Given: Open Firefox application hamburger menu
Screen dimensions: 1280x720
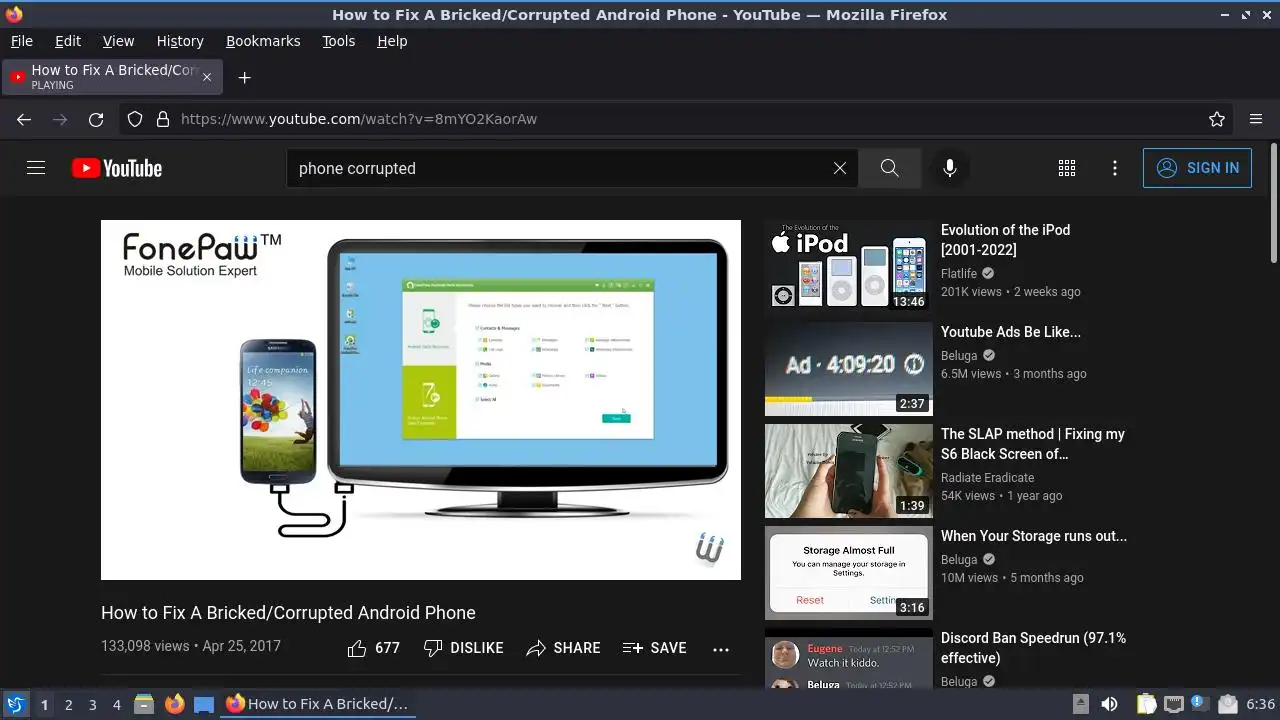Looking at the screenshot, I should click(x=1256, y=119).
